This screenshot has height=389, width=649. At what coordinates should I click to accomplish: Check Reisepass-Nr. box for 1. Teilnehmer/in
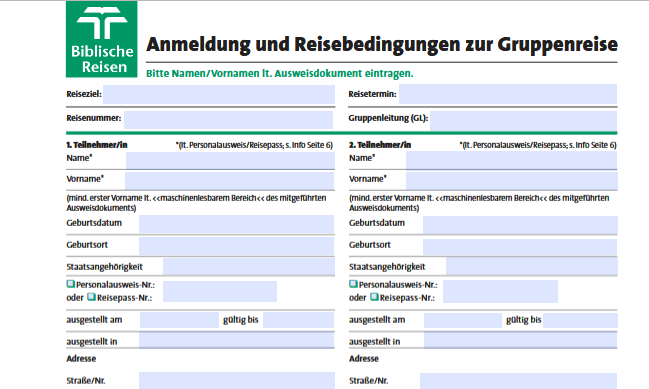pos(91,297)
